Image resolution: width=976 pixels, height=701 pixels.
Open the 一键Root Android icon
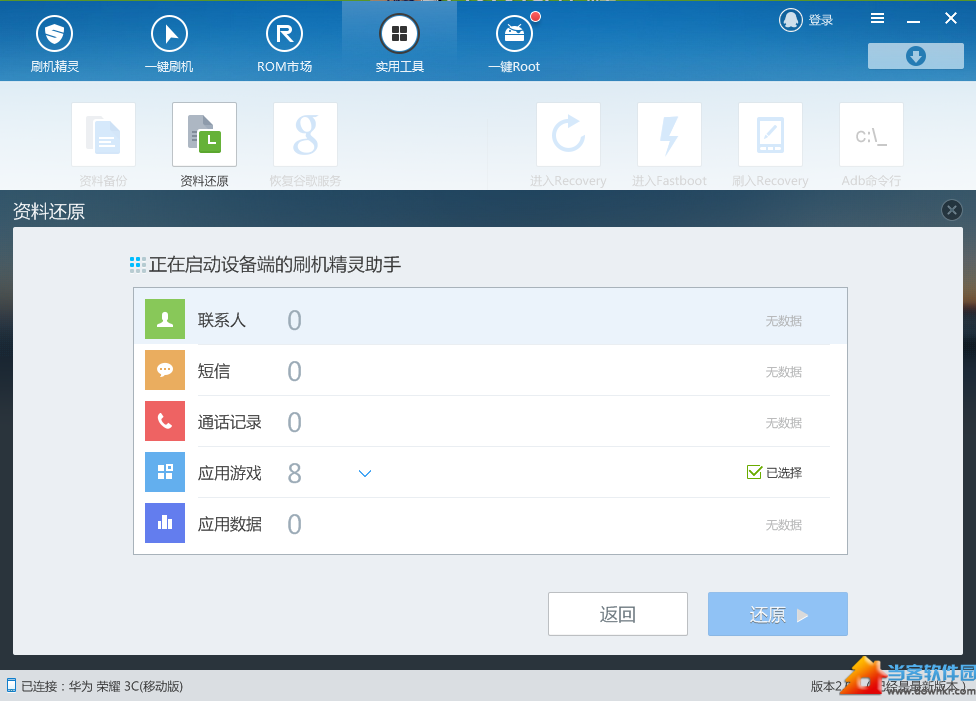(x=514, y=35)
